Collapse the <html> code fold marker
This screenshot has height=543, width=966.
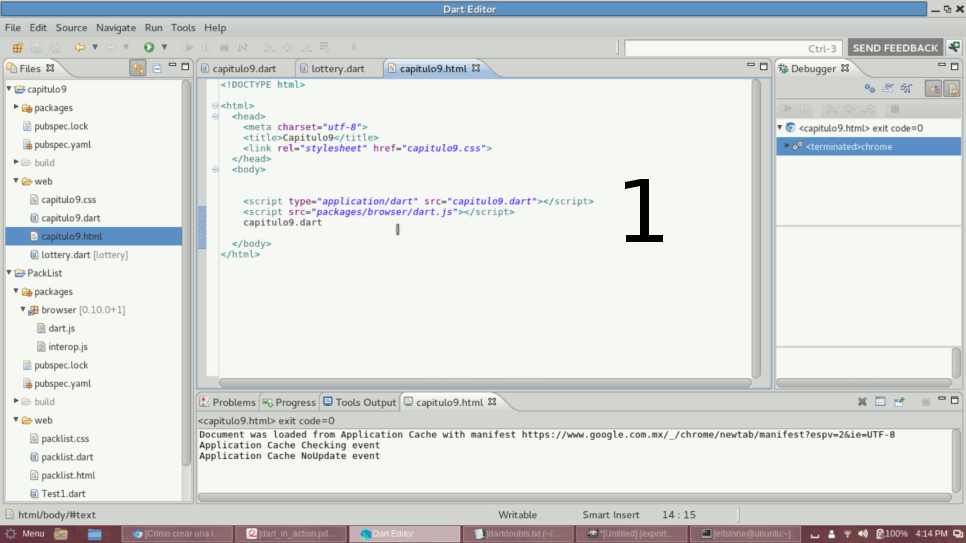pyautogui.click(x=215, y=106)
